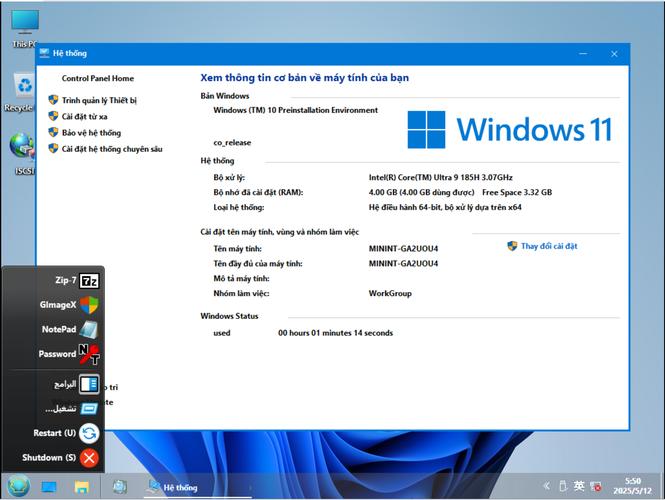Viewport: 665px width, 500px height.
Task: Click the start orb on taskbar
Action: (x=19, y=486)
